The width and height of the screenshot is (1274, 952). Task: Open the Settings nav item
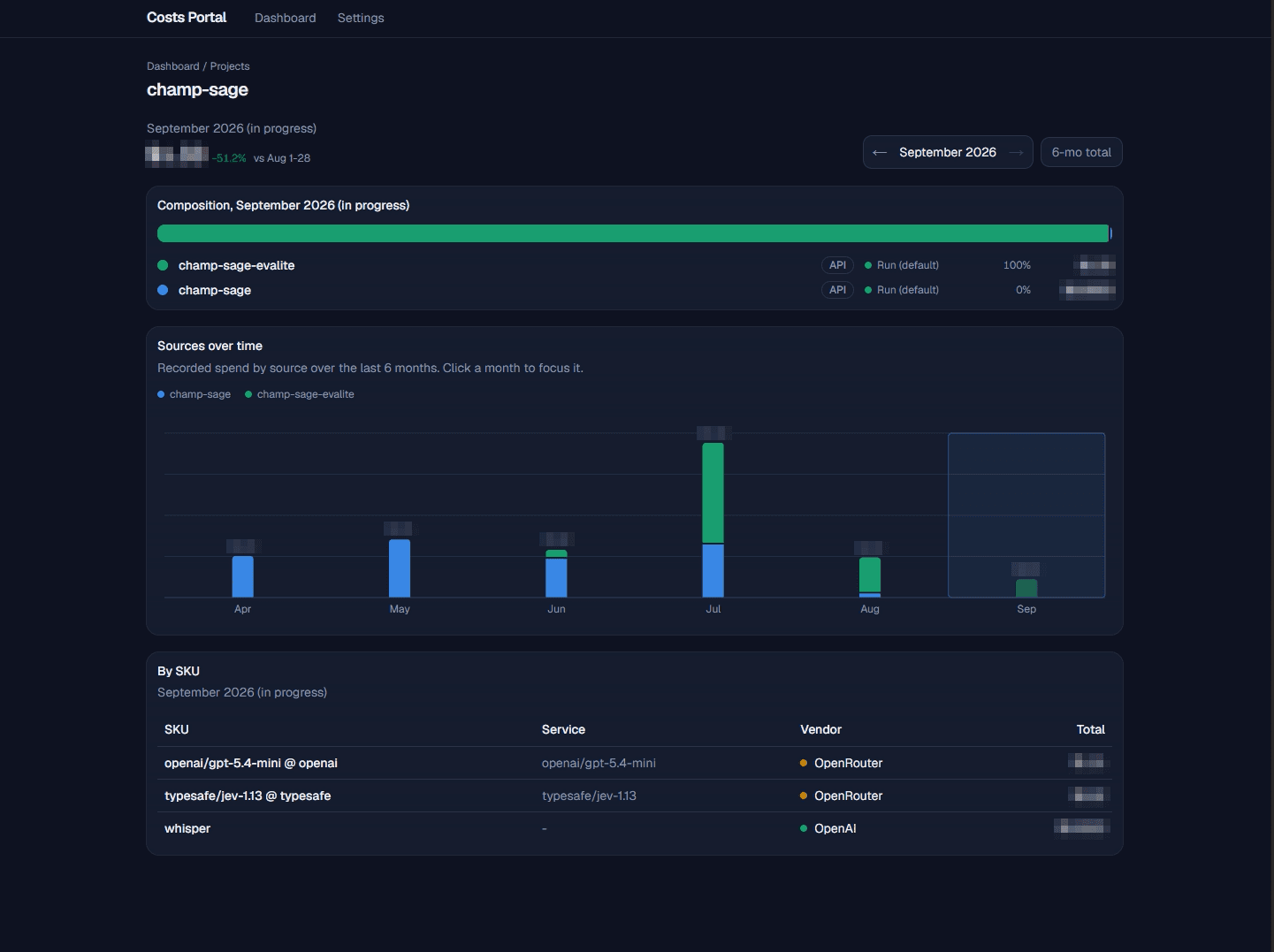tap(361, 18)
